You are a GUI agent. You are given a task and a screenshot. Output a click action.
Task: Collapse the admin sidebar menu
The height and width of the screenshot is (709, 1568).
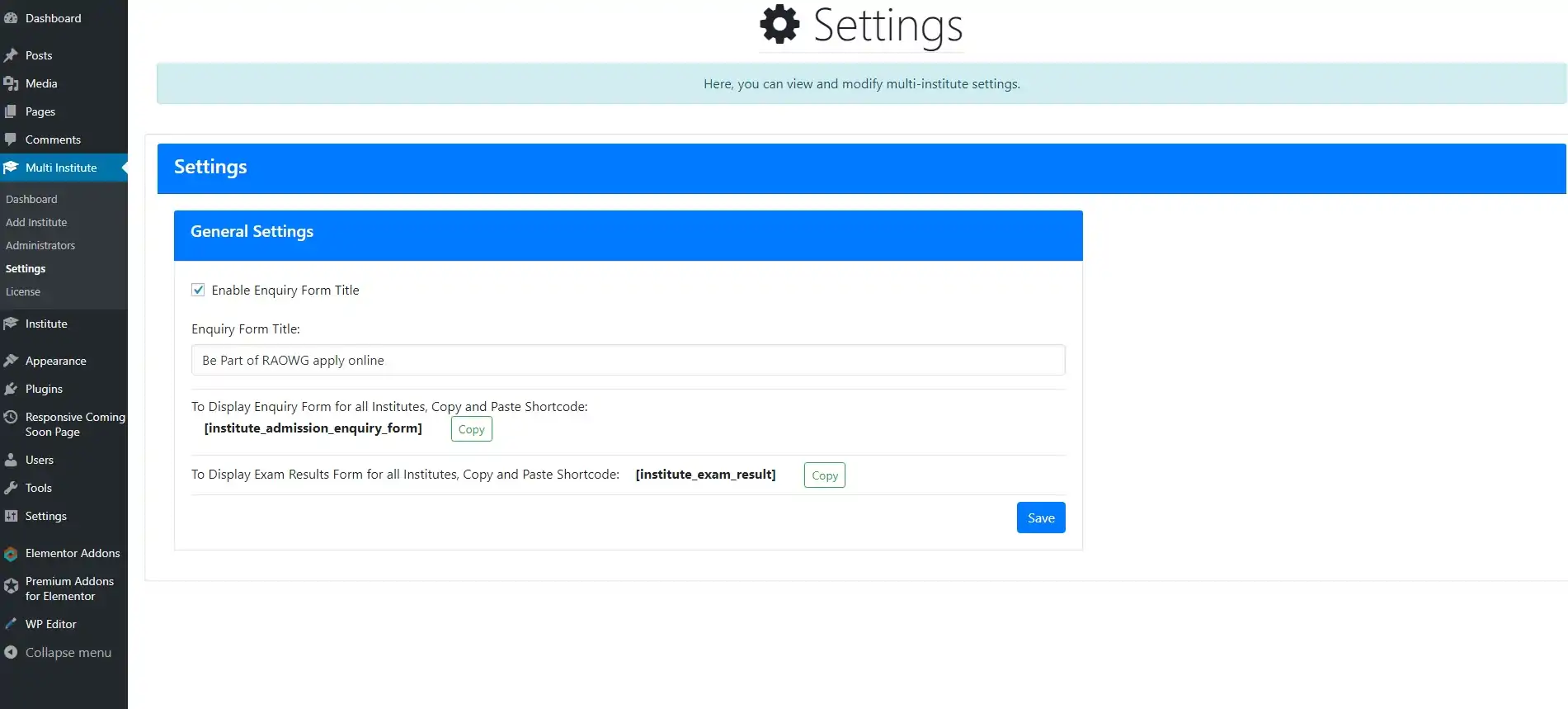[64, 652]
